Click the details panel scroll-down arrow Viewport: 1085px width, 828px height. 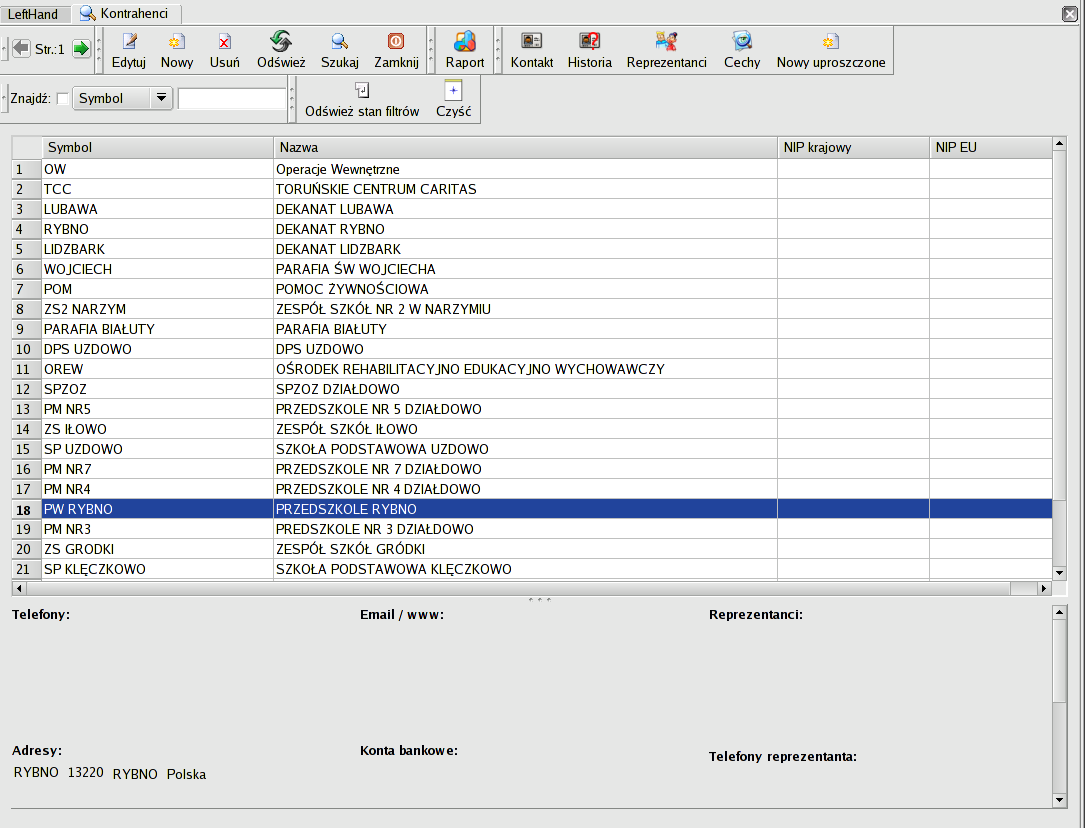coord(1059,800)
